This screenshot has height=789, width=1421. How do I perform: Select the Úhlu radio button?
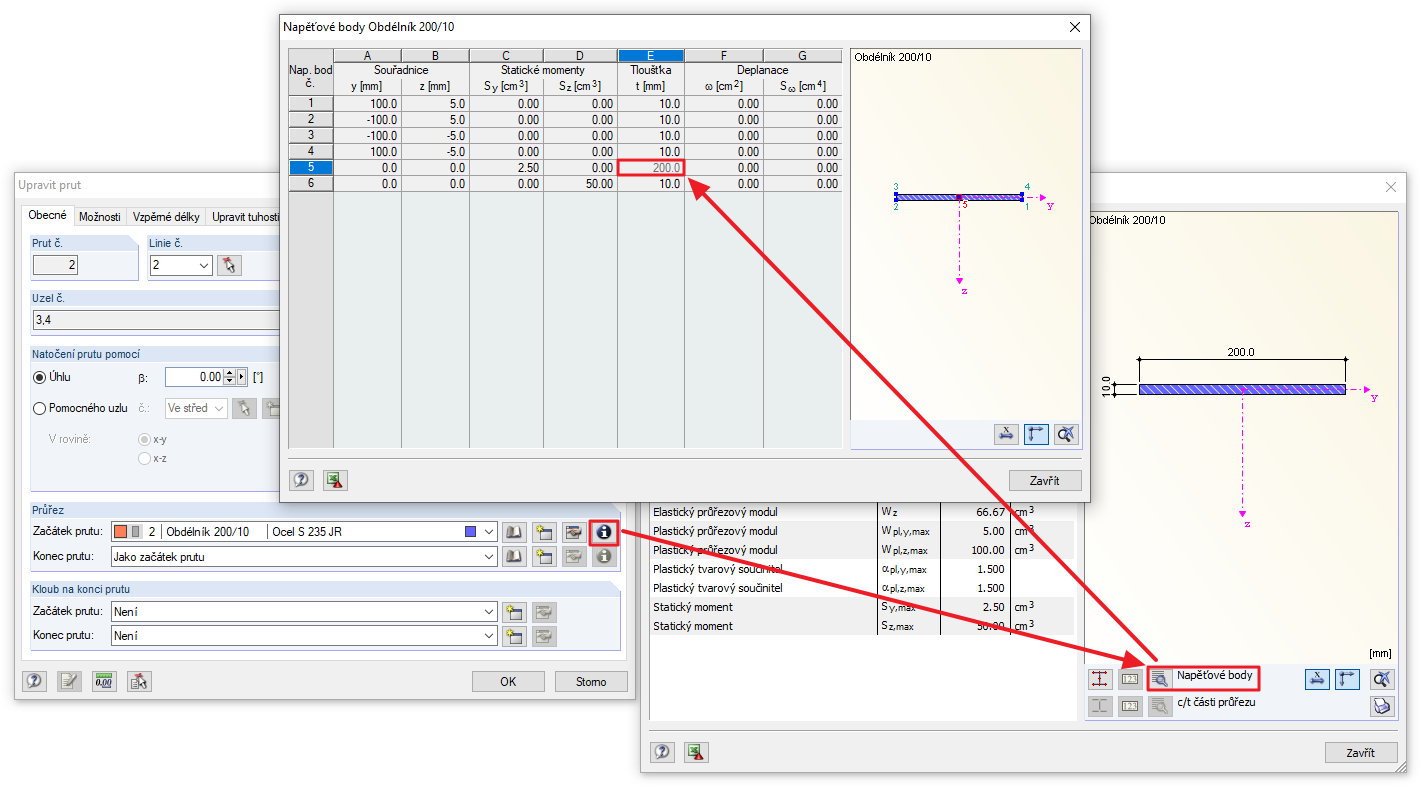(40, 377)
